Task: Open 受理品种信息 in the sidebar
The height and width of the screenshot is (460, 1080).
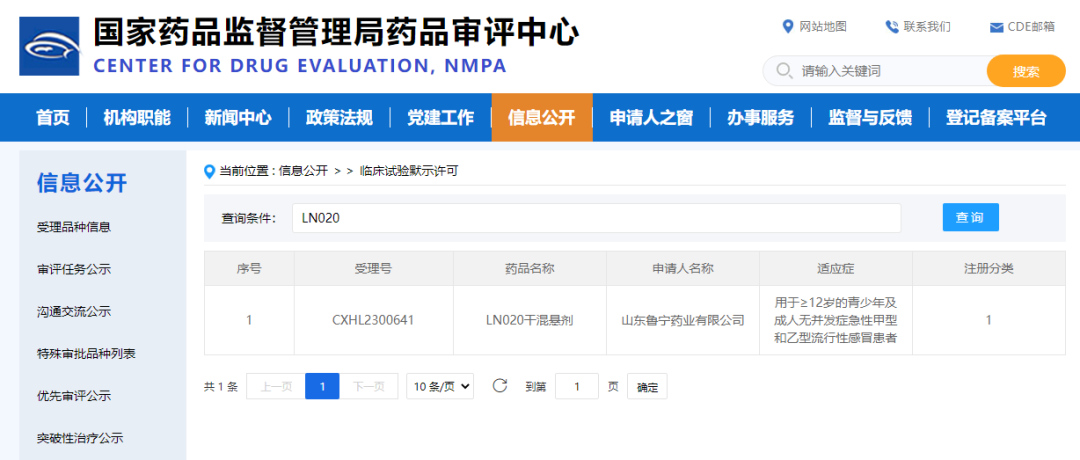Action: [x=74, y=227]
